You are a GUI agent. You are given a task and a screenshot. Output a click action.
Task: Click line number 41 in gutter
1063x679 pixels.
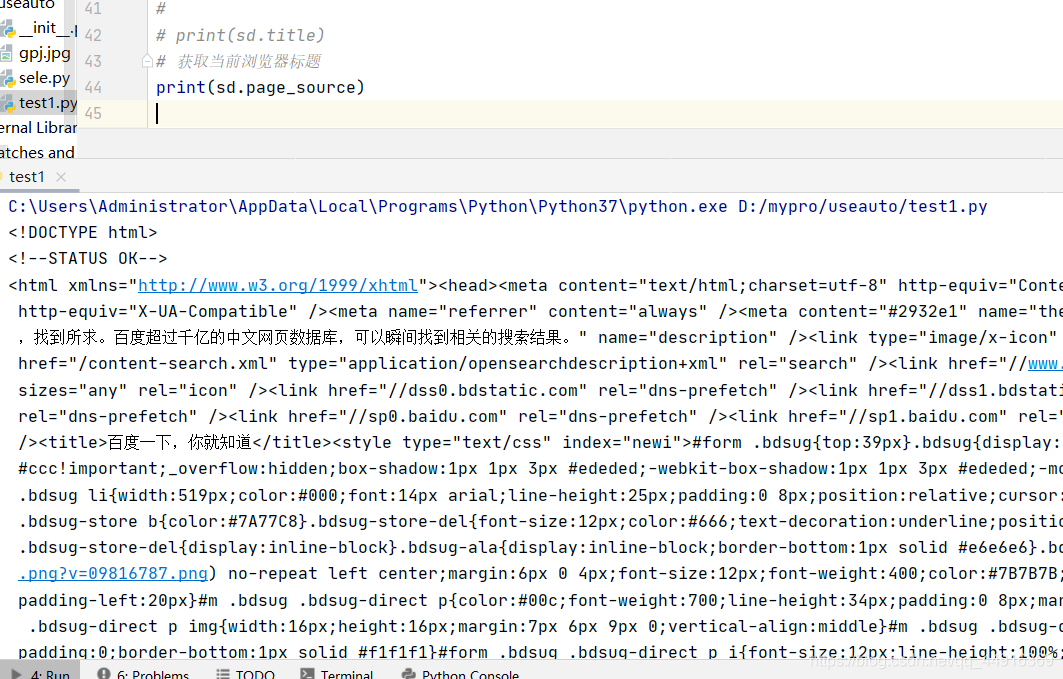point(94,9)
